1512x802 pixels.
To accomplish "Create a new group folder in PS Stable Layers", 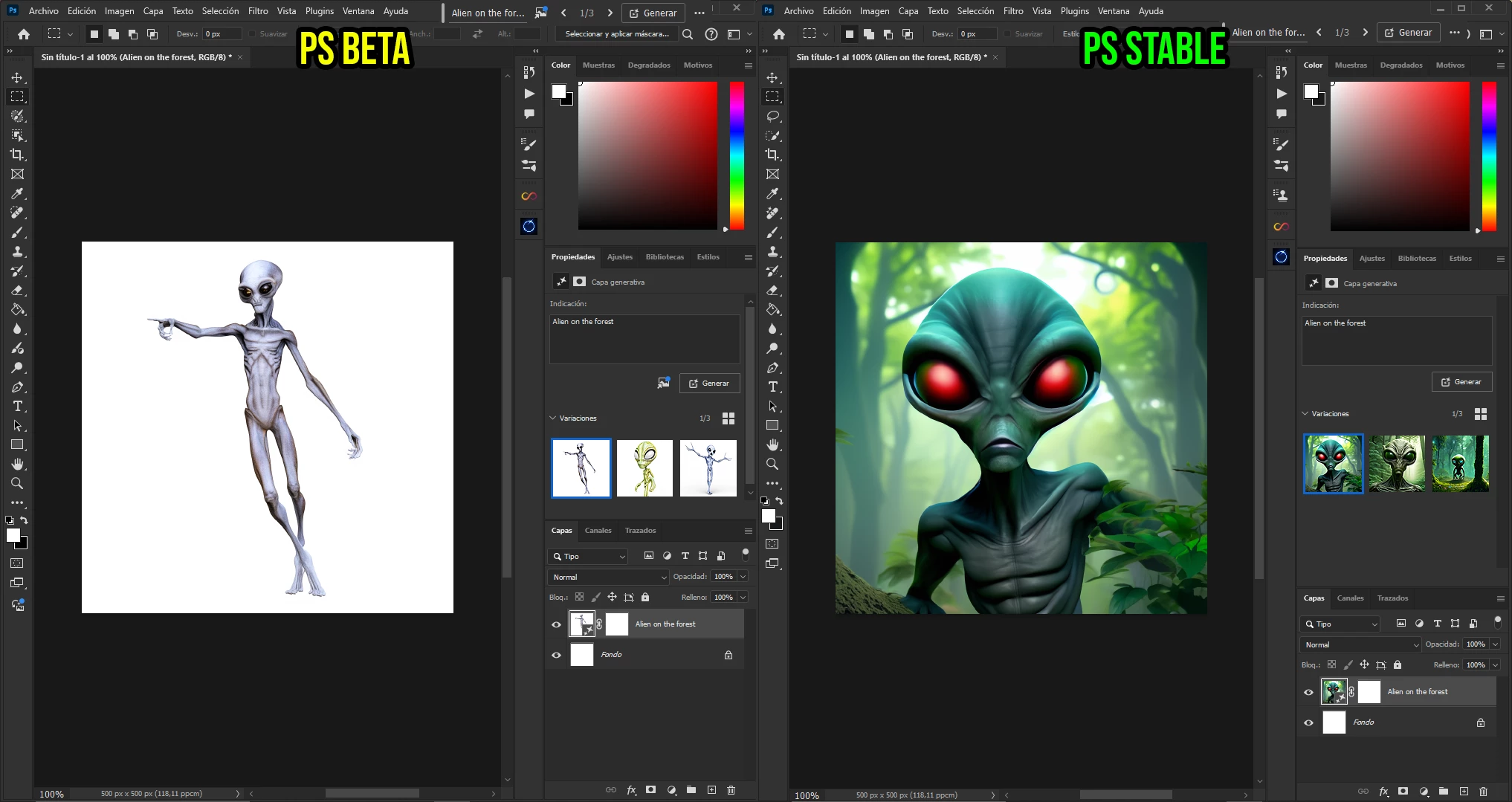I will [1444, 792].
